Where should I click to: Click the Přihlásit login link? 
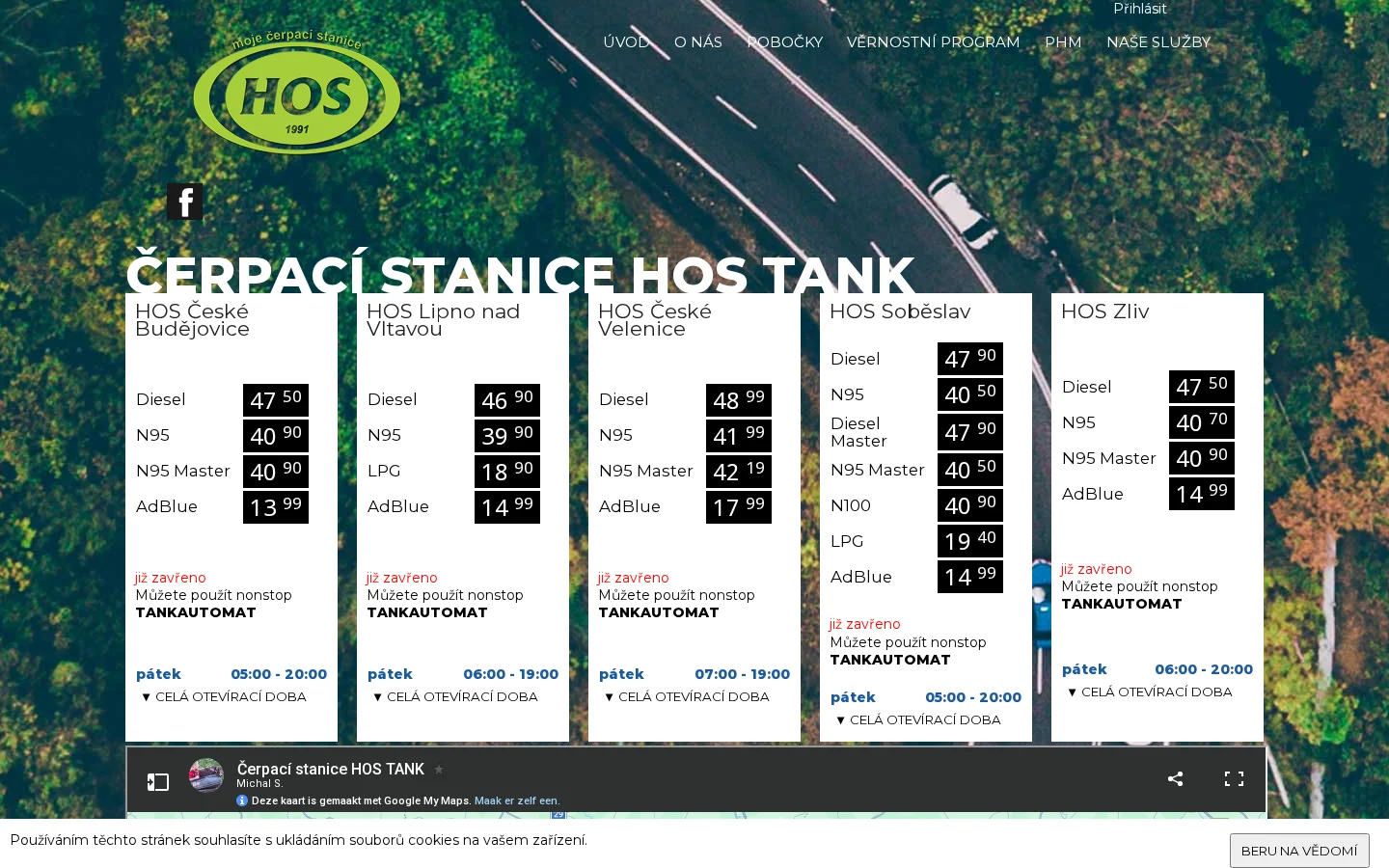pyautogui.click(x=1140, y=9)
